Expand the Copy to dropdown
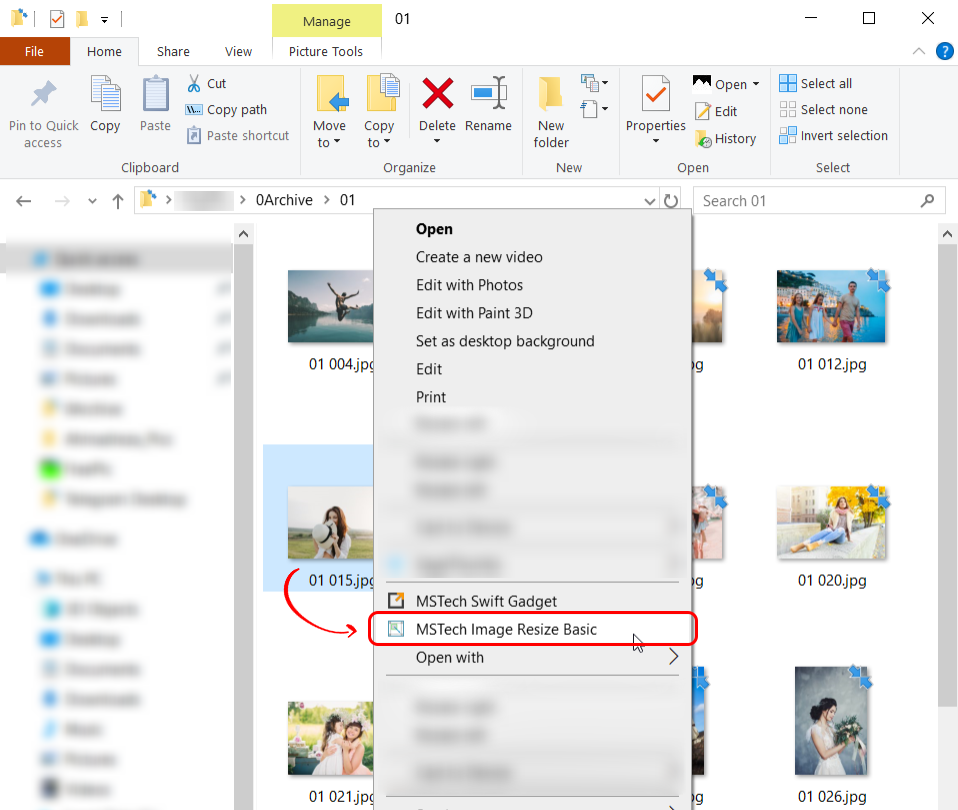 pos(379,143)
